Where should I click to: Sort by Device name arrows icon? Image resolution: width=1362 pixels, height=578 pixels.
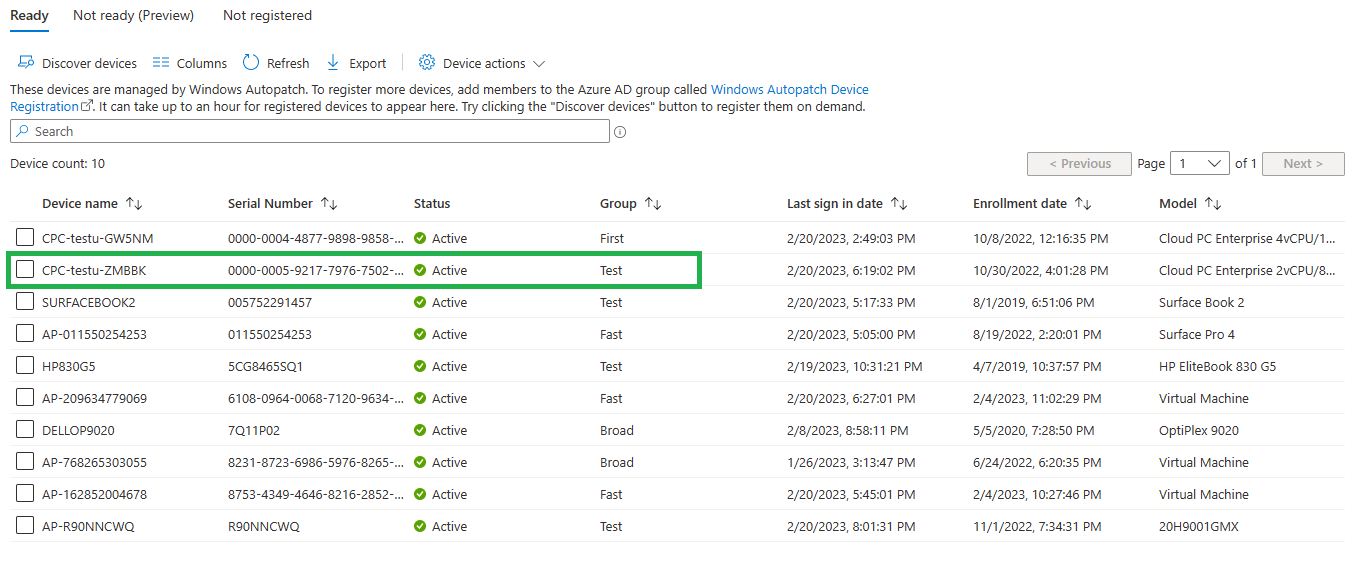click(134, 204)
